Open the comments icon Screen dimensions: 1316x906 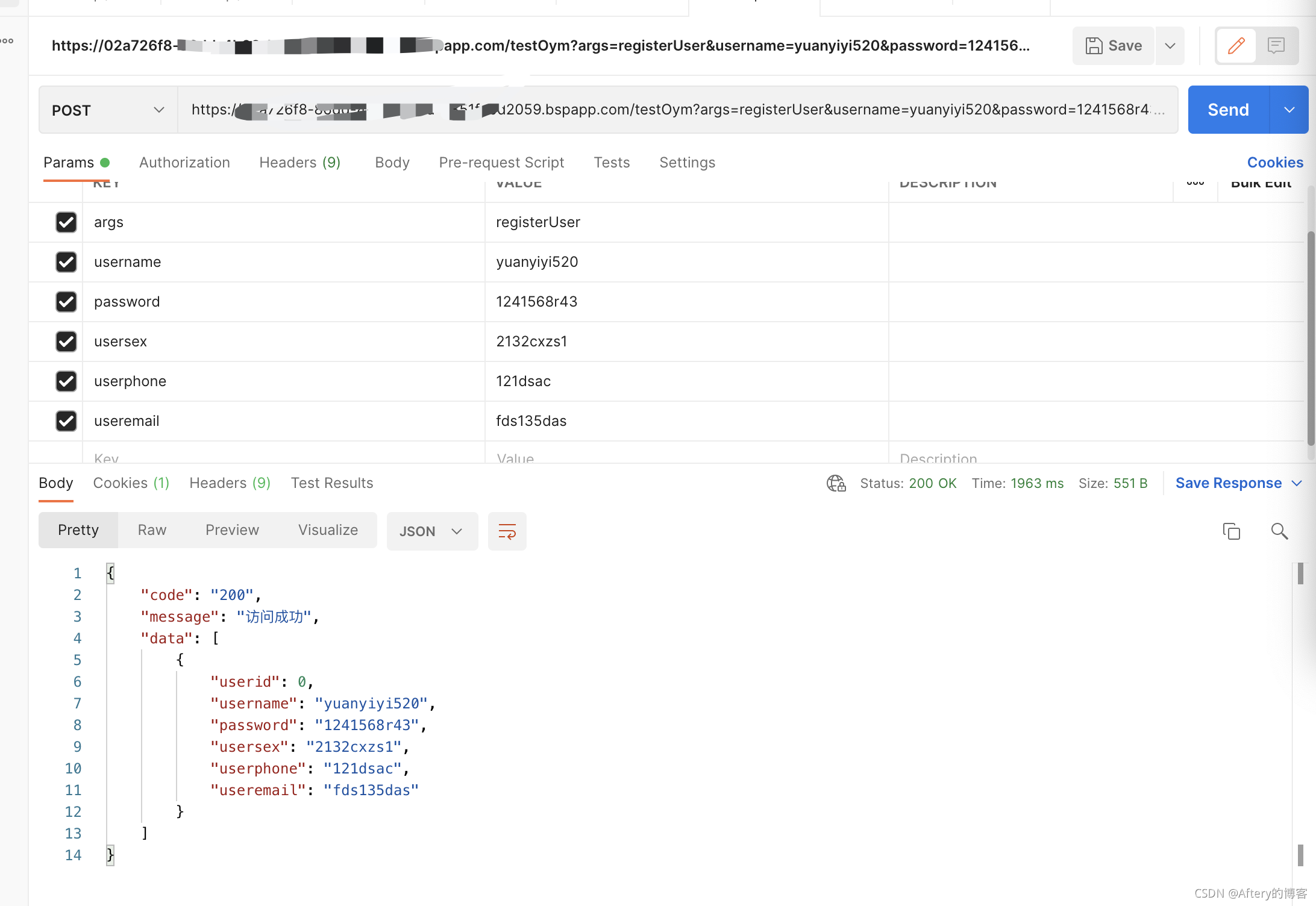click(x=1276, y=46)
